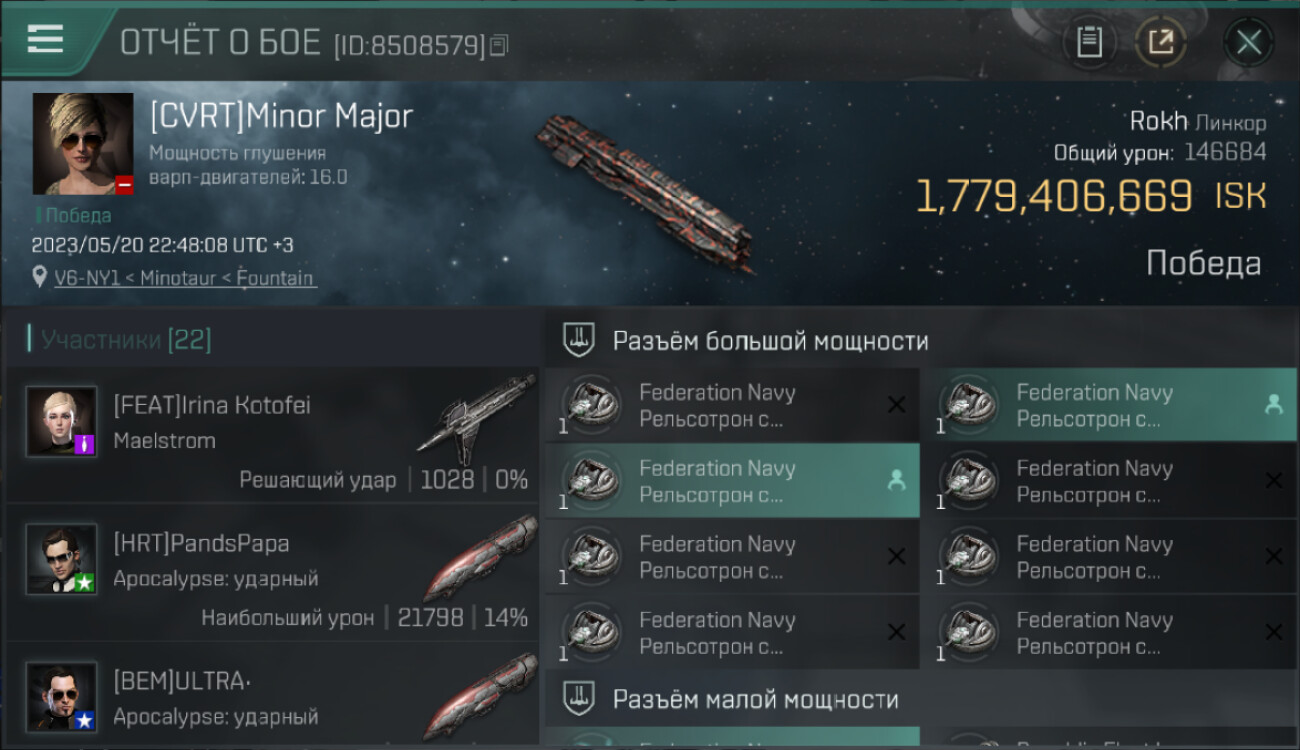The width and height of the screenshot is (1300, 750).
Task: Click the location pin icon
Action: [40, 277]
